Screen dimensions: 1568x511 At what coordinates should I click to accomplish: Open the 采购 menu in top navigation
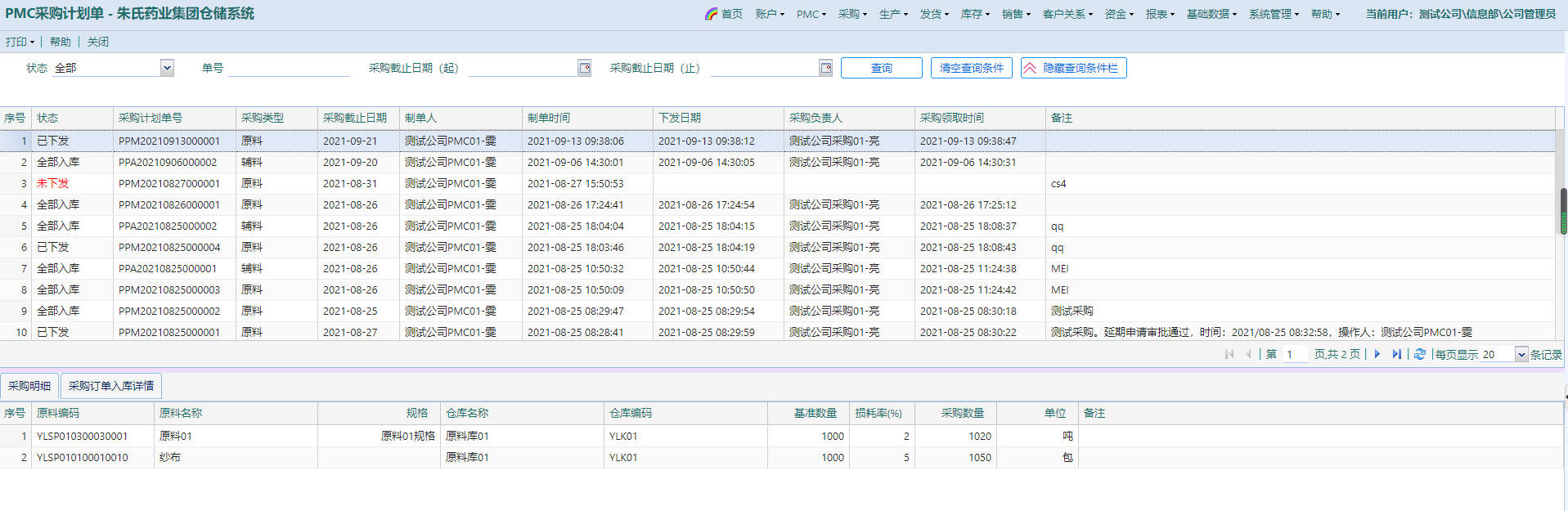pos(852,14)
